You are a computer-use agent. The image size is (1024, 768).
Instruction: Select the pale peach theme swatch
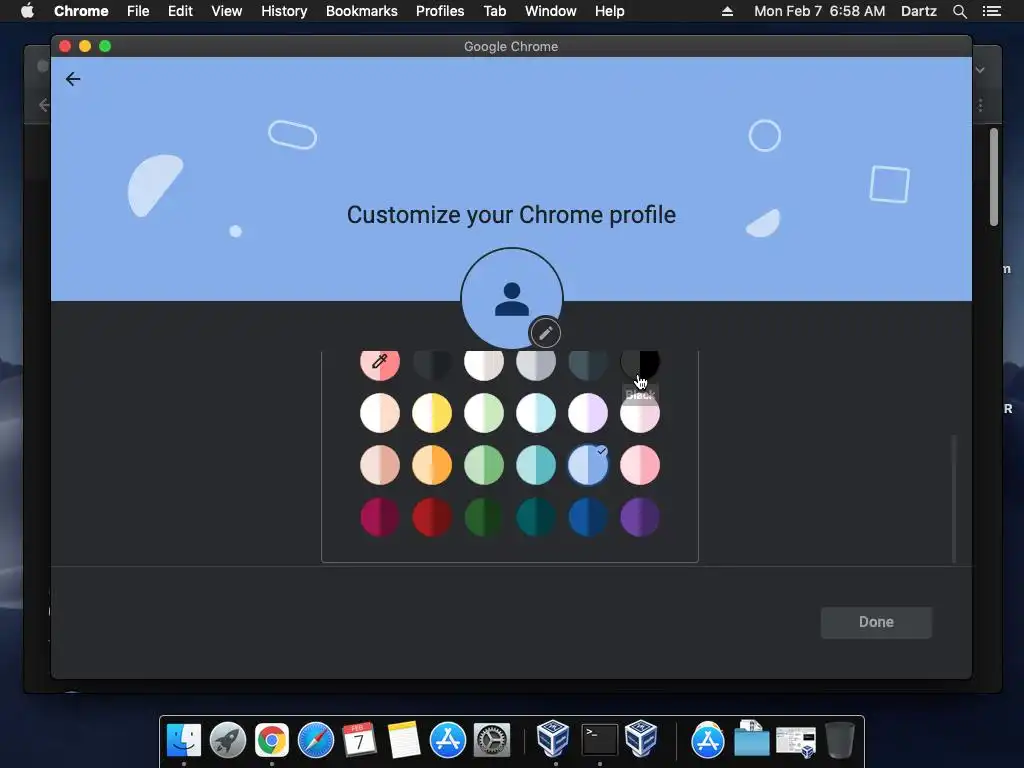pyautogui.click(x=379, y=413)
